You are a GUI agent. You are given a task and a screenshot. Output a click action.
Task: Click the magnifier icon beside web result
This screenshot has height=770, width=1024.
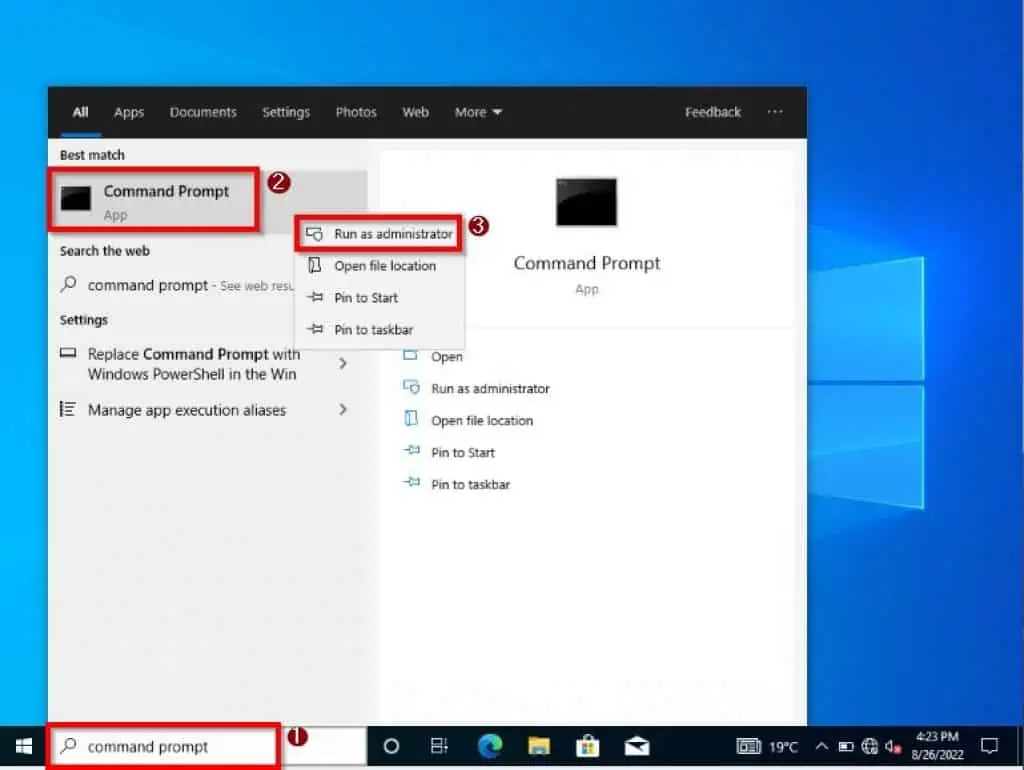tap(69, 284)
